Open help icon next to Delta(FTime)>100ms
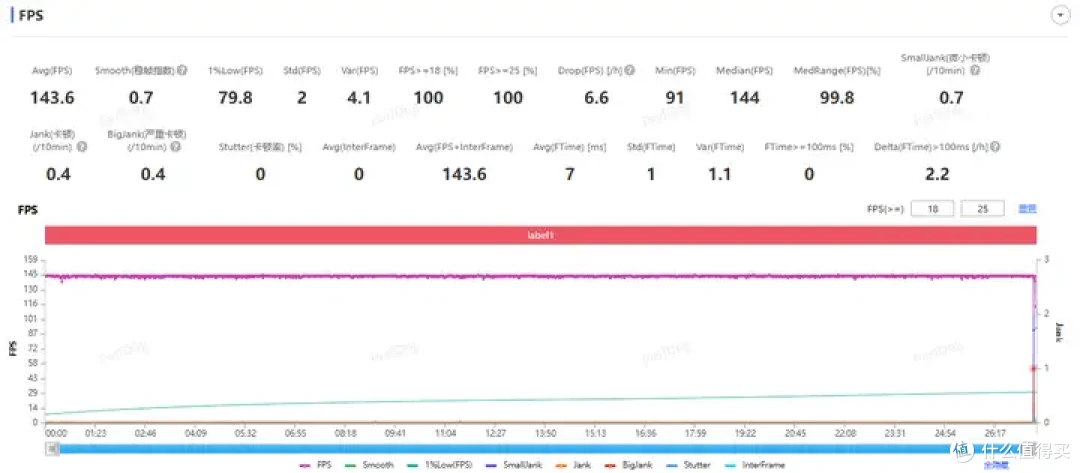Image resolution: width=1080 pixels, height=473 pixels. (x=995, y=147)
